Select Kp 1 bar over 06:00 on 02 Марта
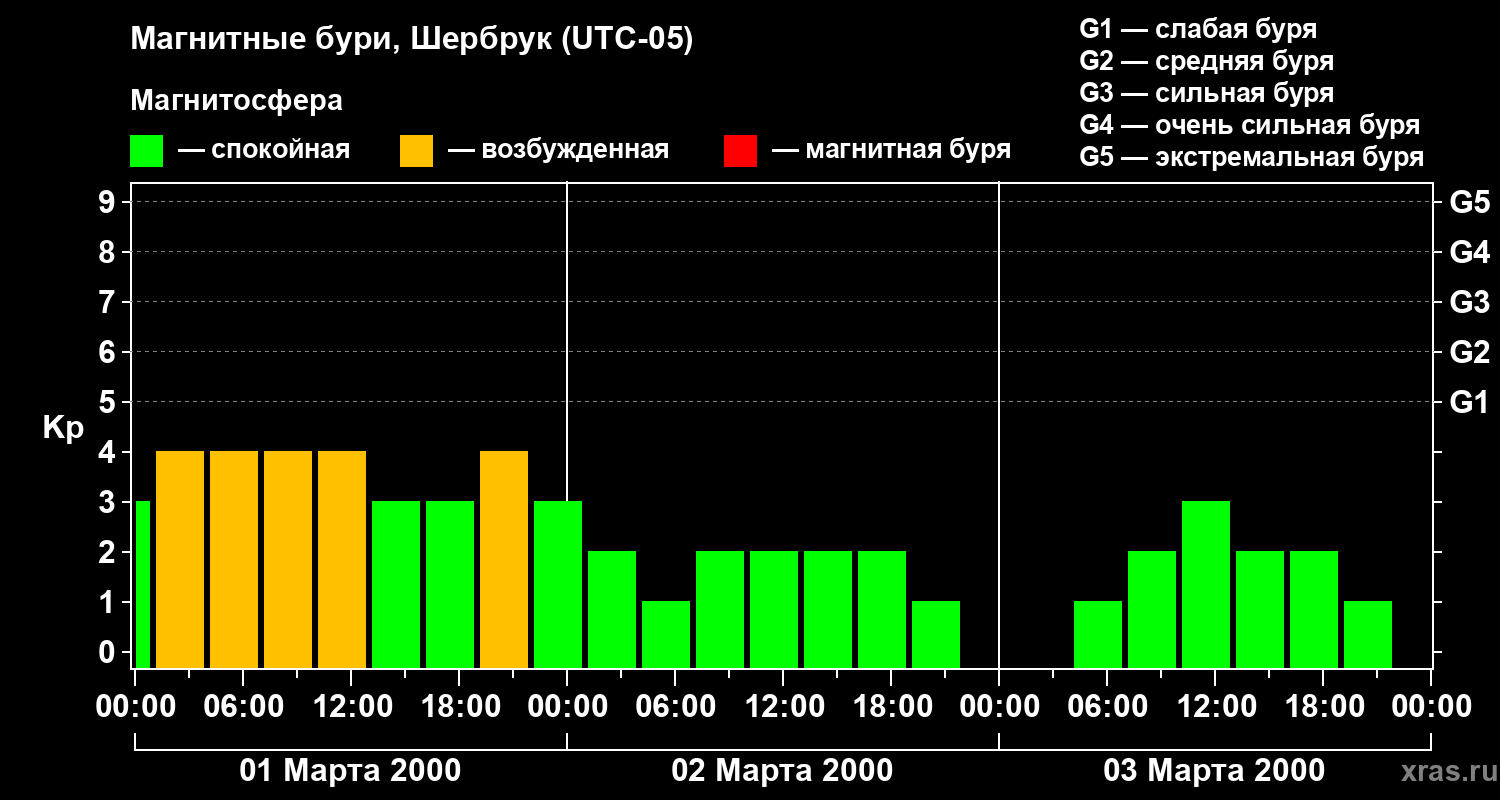The width and height of the screenshot is (1500, 800). click(666, 634)
